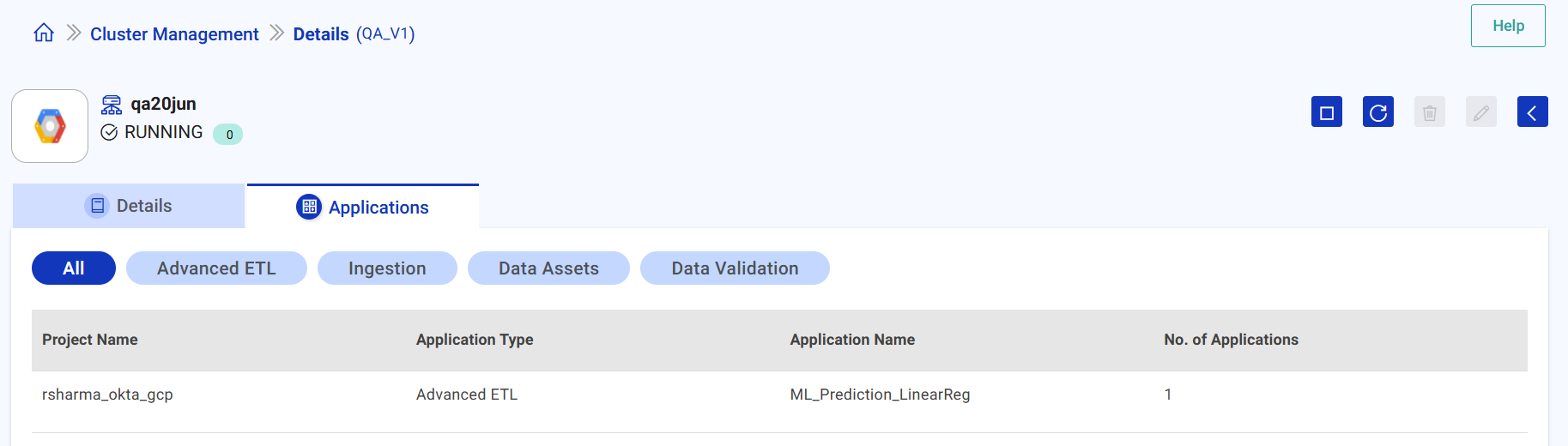Select the All filter pill

pos(74,268)
